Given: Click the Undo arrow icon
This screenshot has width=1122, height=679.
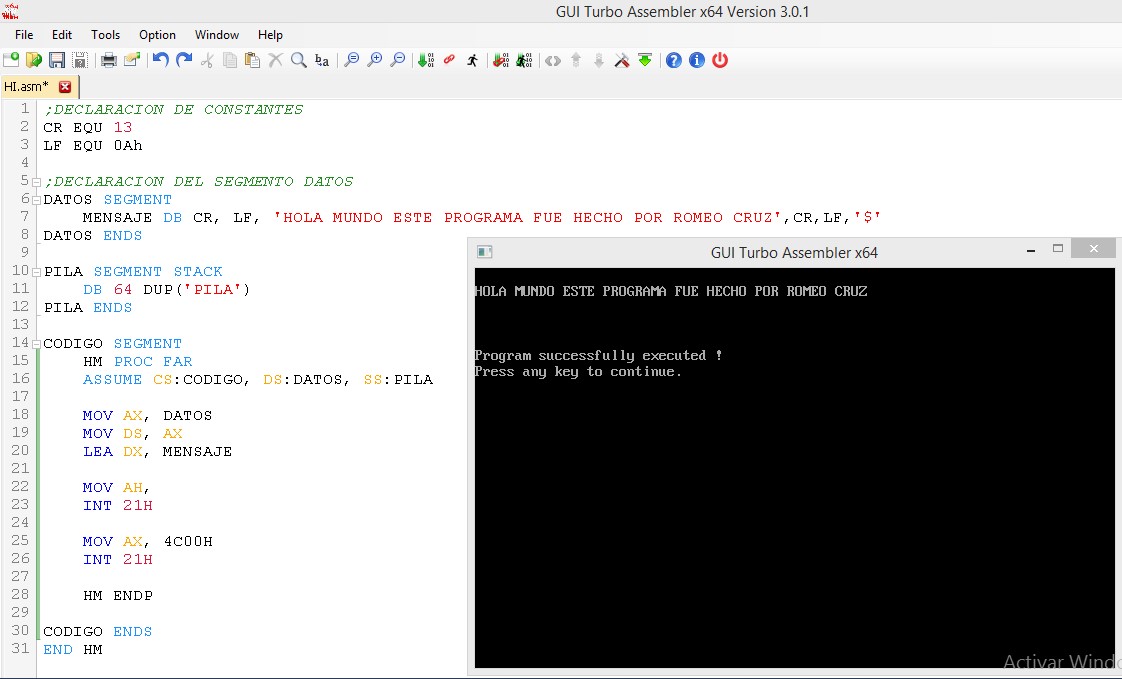Looking at the screenshot, I should pyautogui.click(x=160, y=60).
